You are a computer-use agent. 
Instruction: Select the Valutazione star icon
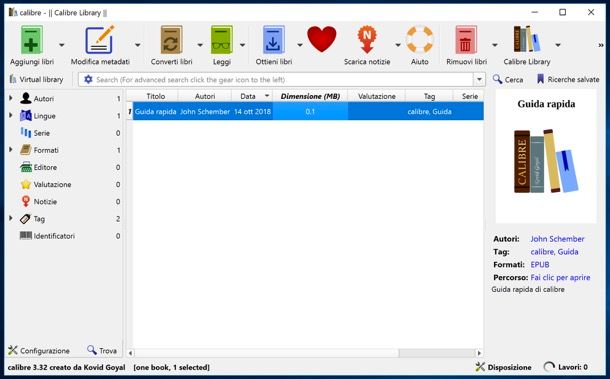pos(26,184)
